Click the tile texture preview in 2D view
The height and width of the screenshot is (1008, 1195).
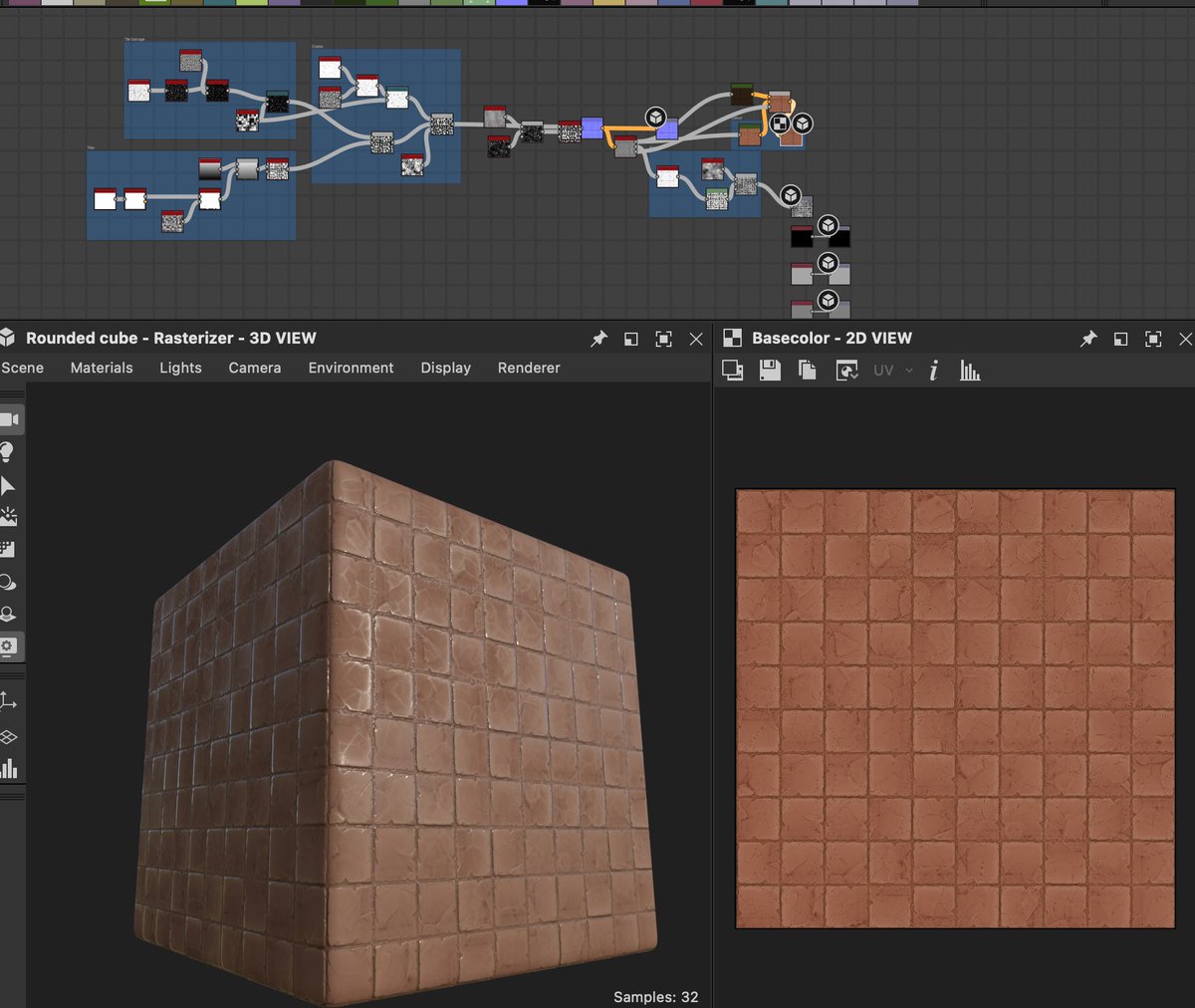(955, 708)
